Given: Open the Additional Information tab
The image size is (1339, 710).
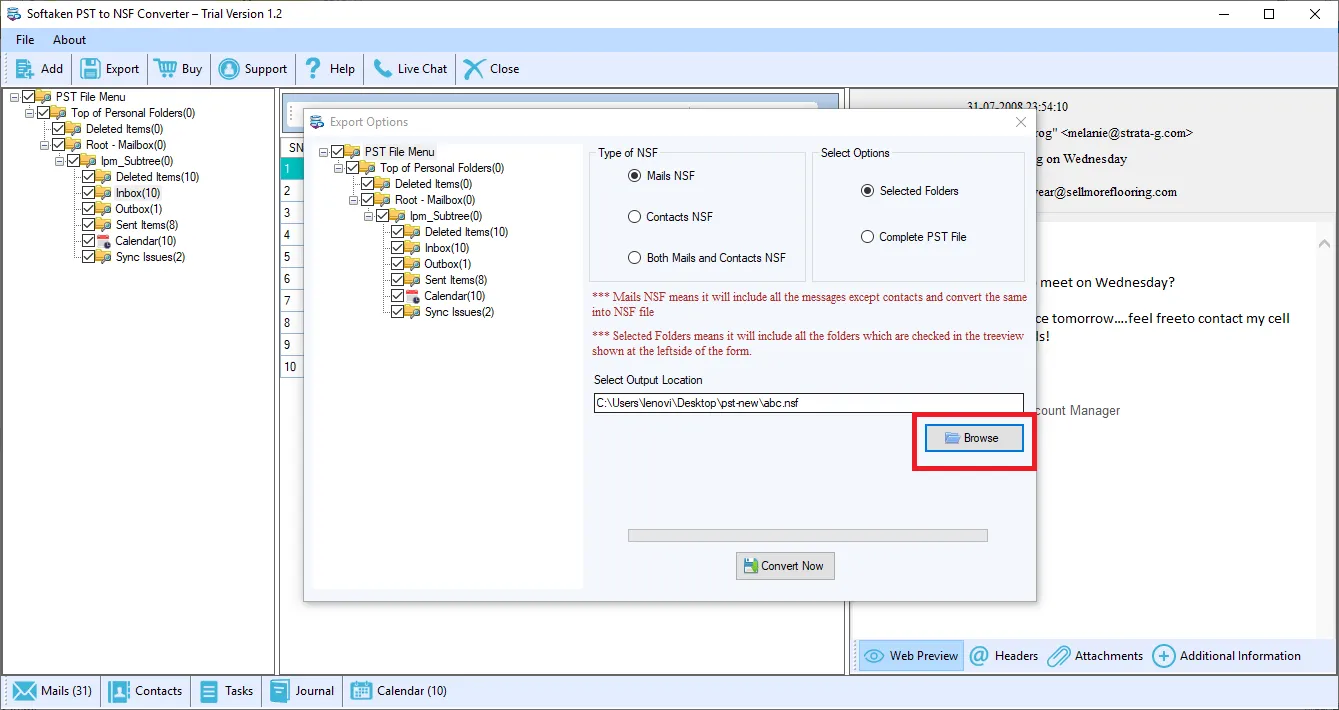Looking at the screenshot, I should [x=1227, y=656].
